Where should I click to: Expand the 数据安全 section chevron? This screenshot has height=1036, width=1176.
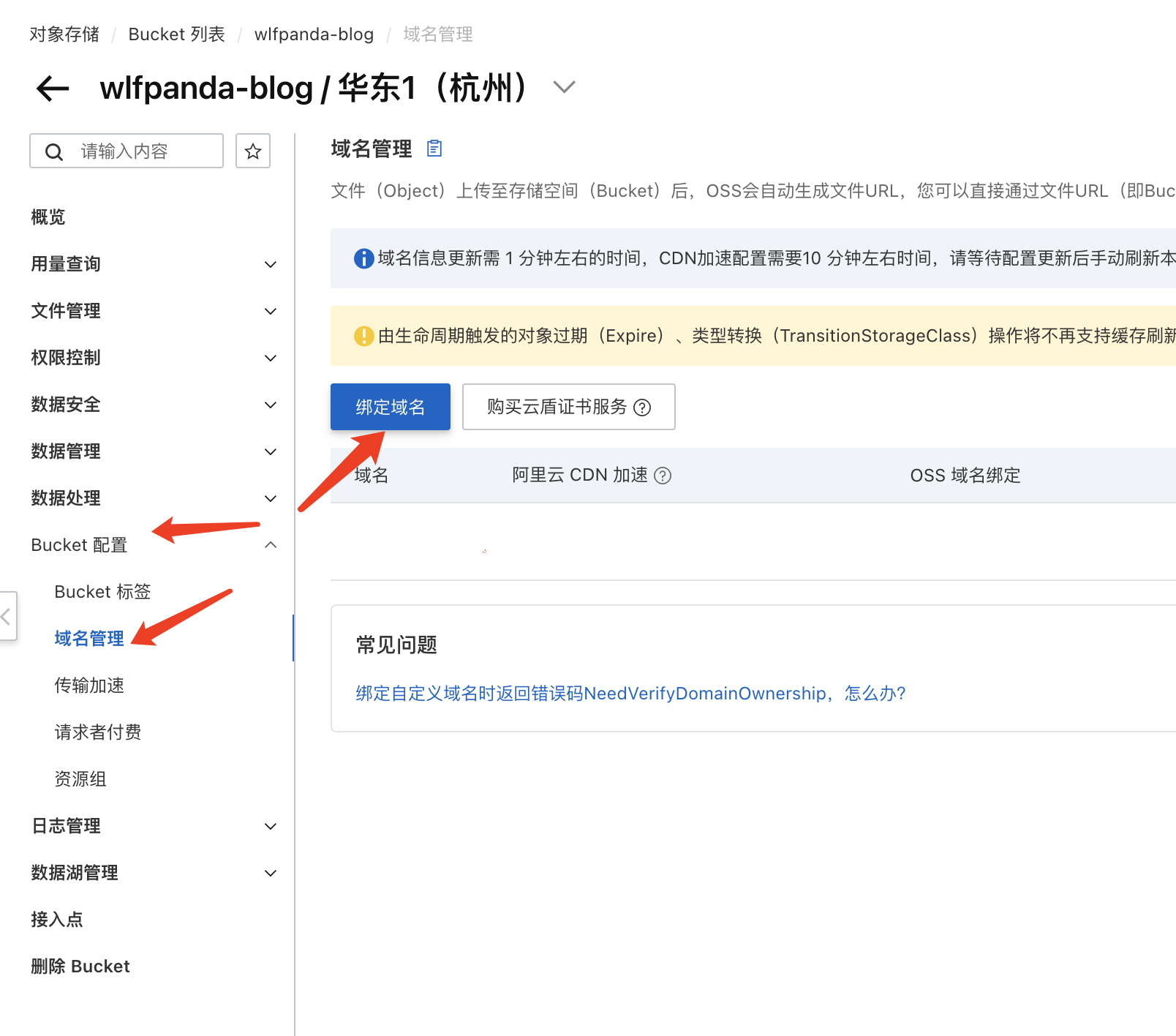[x=271, y=405]
